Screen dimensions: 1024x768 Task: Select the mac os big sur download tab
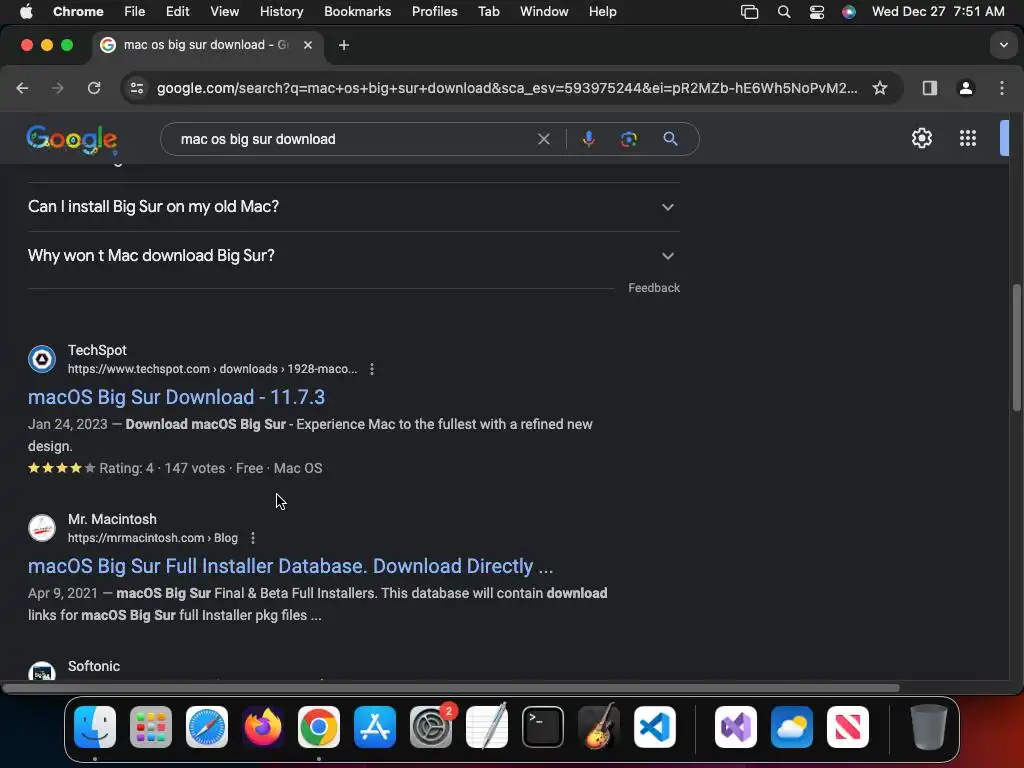[206, 45]
